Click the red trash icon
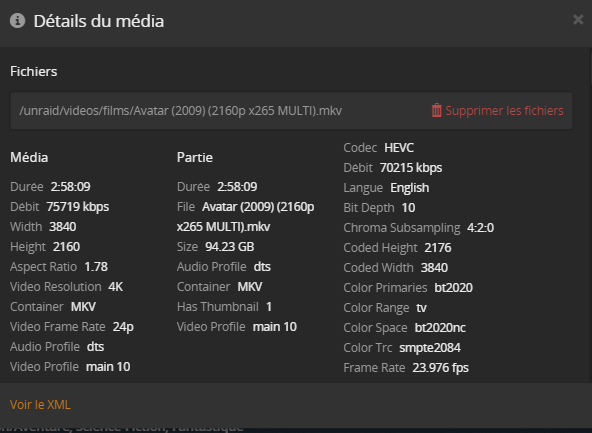This screenshot has width=592, height=433. [436, 111]
